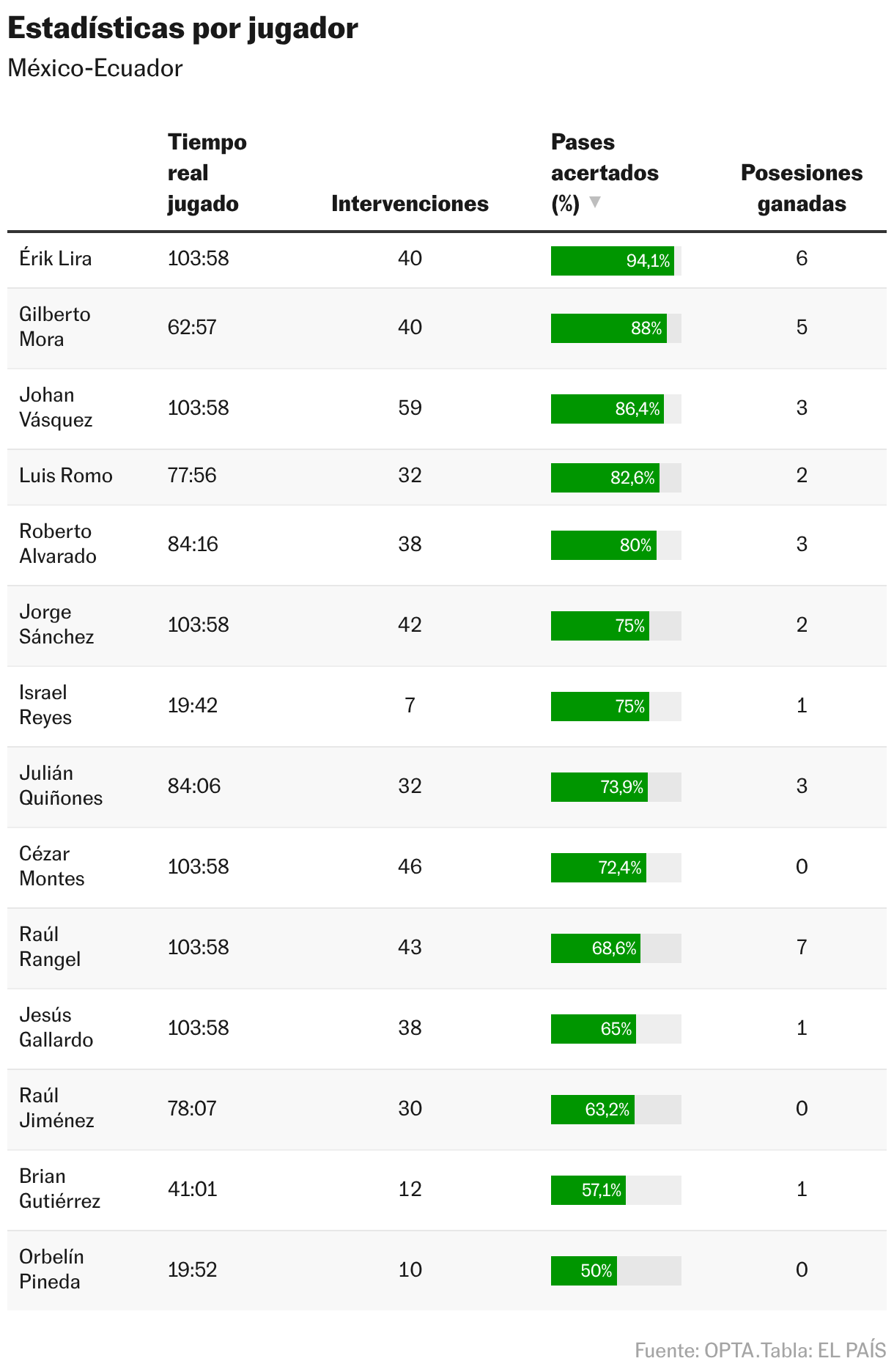Select the Pases acertados (%) header
This screenshot has height=1372, width=894.
pyautogui.click(x=605, y=173)
